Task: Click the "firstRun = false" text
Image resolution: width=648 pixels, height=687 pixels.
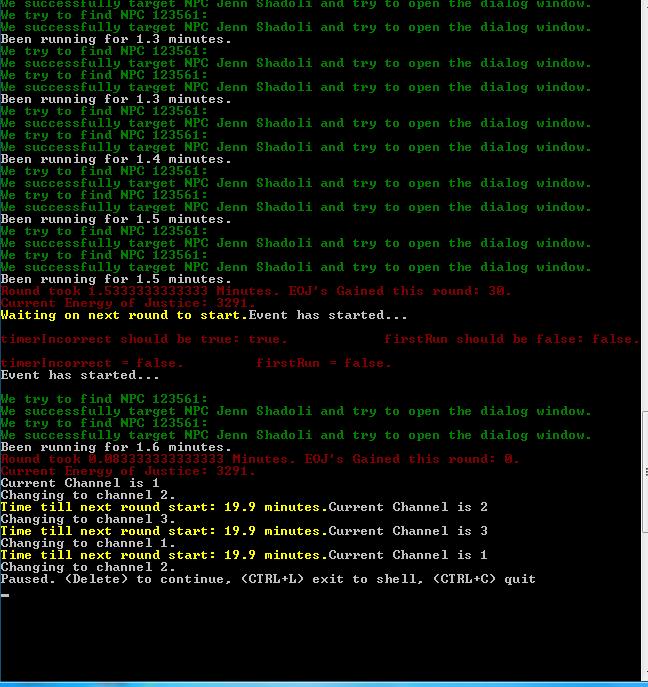Action: [323, 363]
